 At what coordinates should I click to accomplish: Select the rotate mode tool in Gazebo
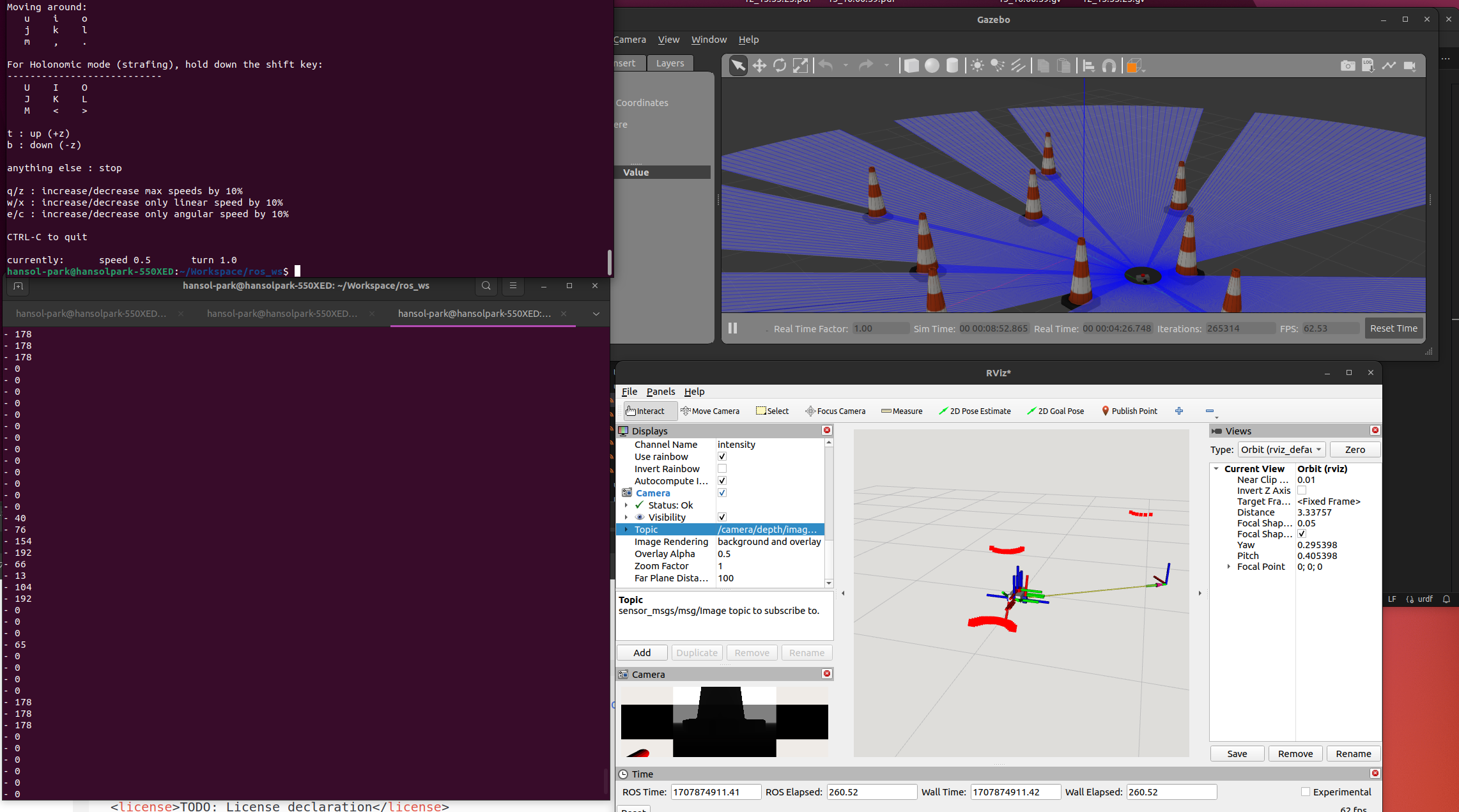click(780, 66)
